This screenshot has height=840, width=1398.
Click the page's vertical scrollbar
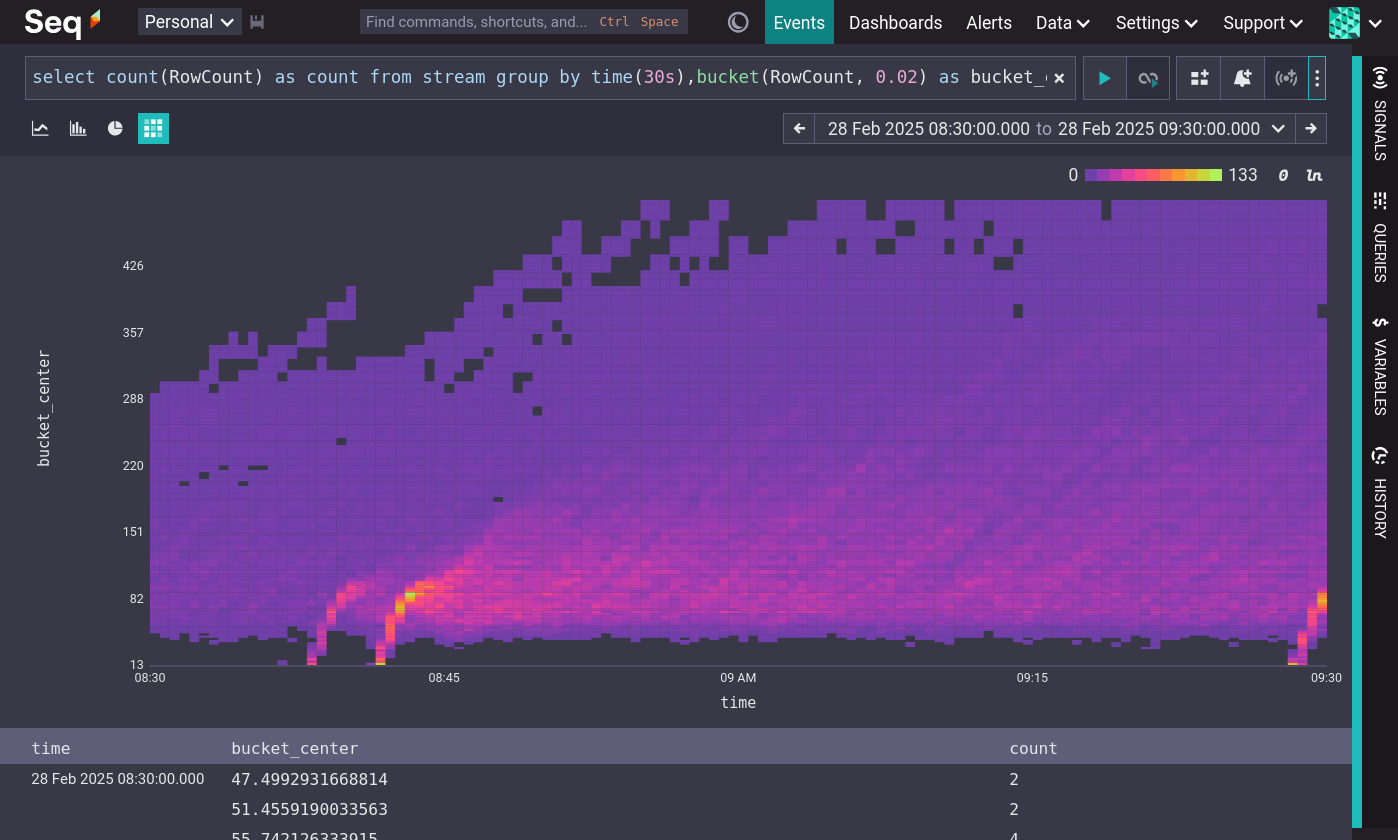1356,440
